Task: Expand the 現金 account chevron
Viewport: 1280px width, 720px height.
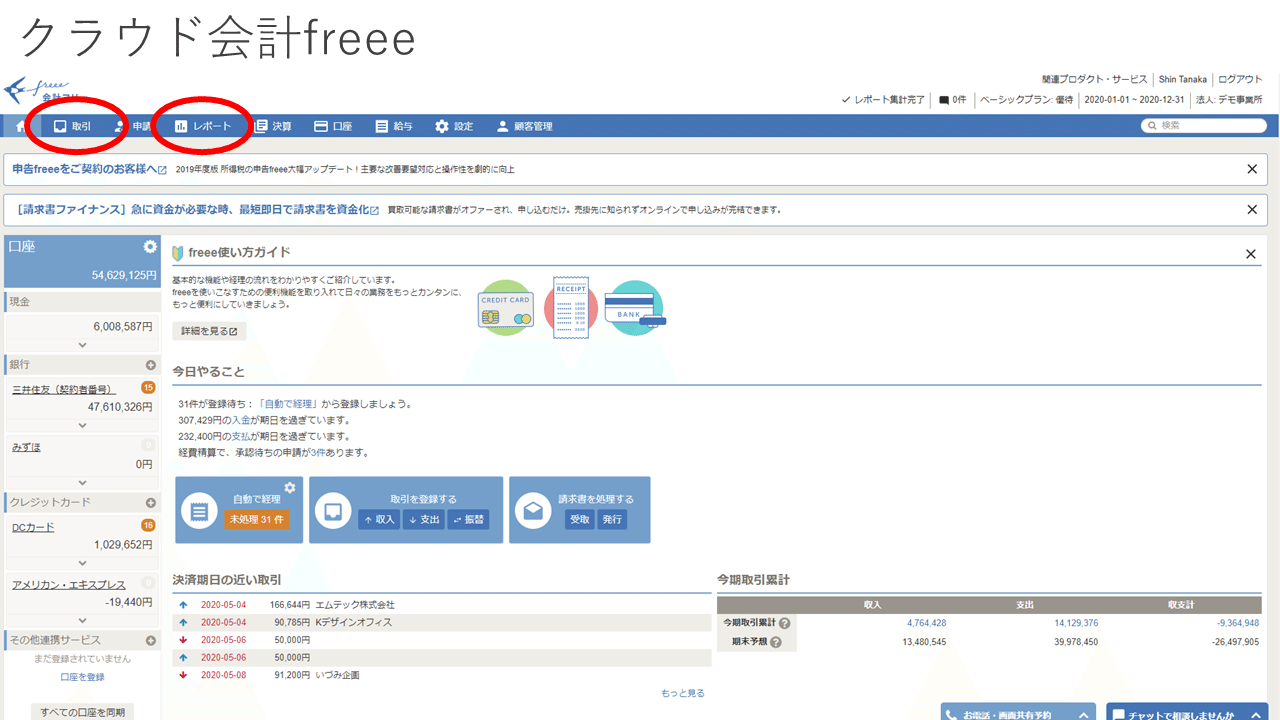Action: click(x=83, y=344)
